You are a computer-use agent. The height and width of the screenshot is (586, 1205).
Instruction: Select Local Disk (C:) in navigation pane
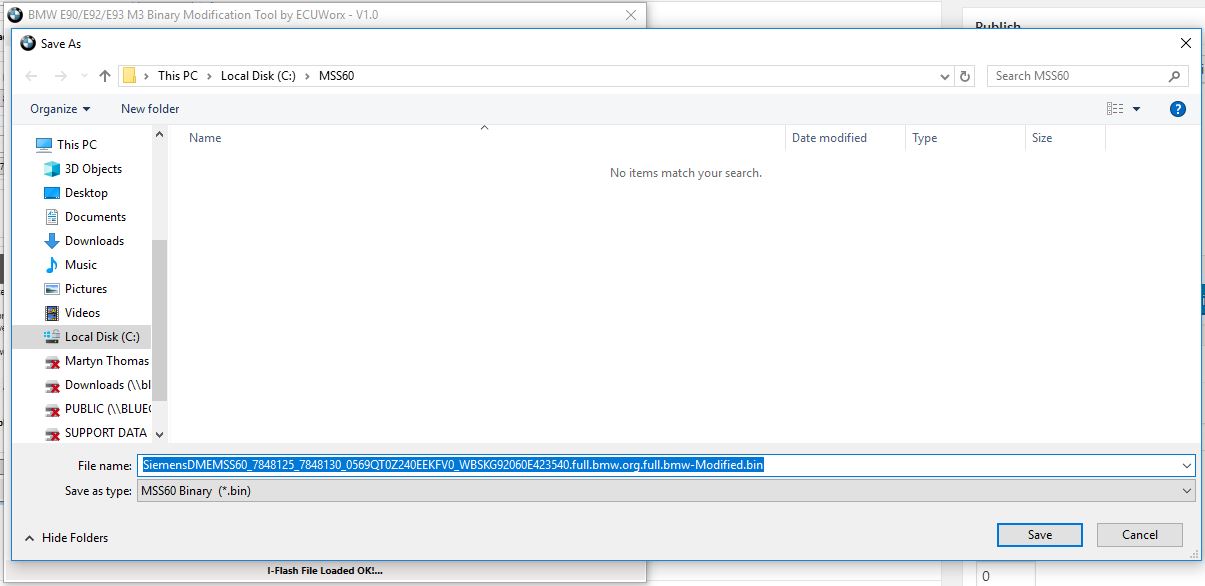coord(102,337)
